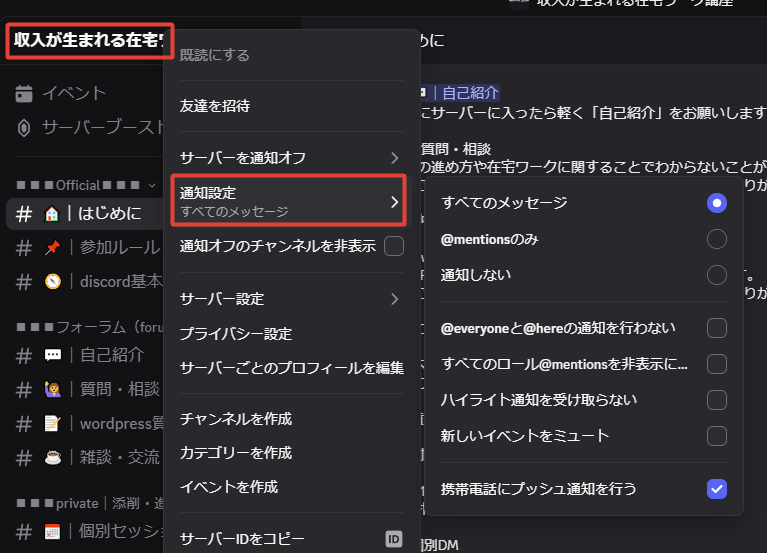Click the hash icon of はじめに channel
The width and height of the screenshot is (767, 553).
click(x=22, y=213)
